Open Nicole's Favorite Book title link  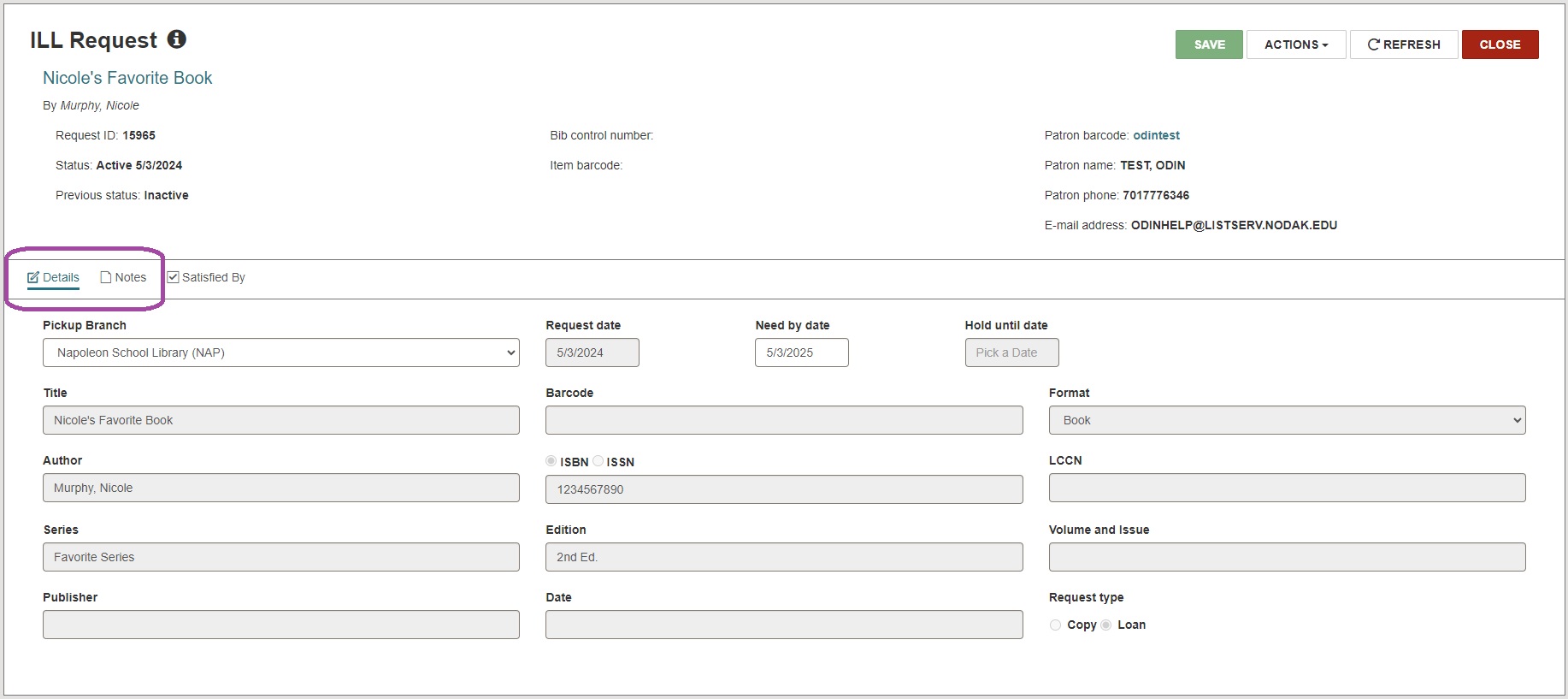coord(127,78)
